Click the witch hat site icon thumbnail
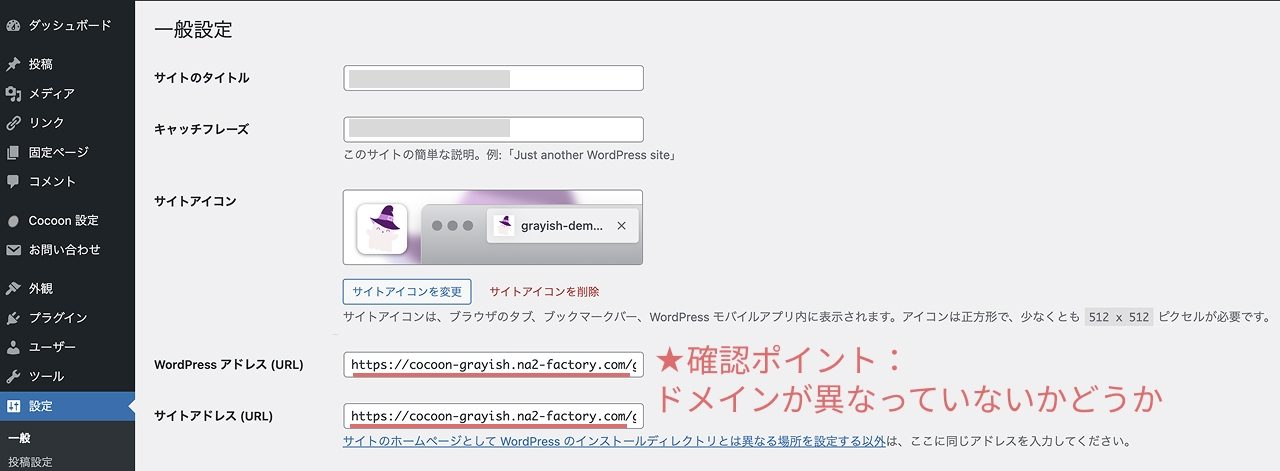 coord(382,228)
